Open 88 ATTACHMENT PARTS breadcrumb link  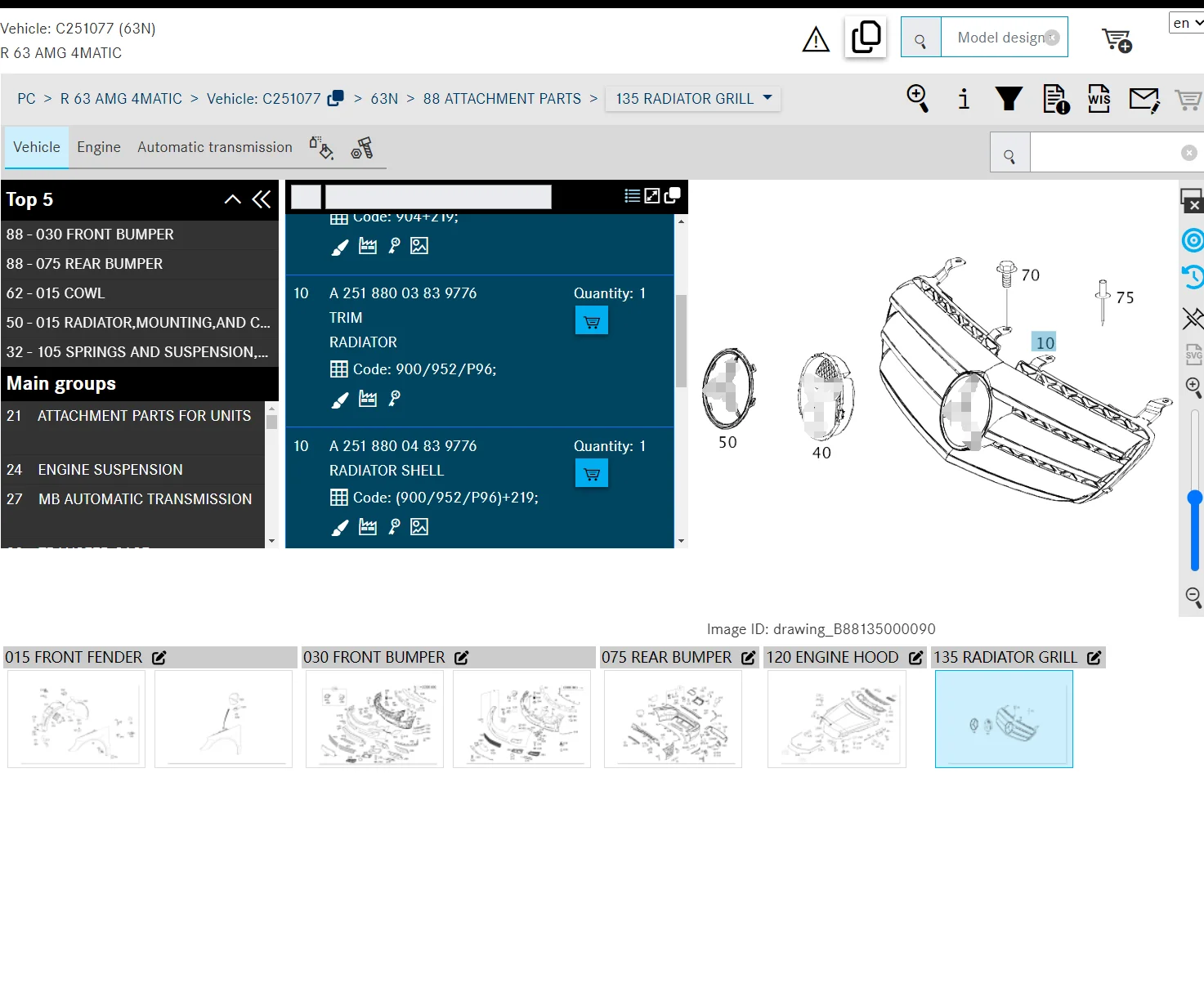point(502,99)
